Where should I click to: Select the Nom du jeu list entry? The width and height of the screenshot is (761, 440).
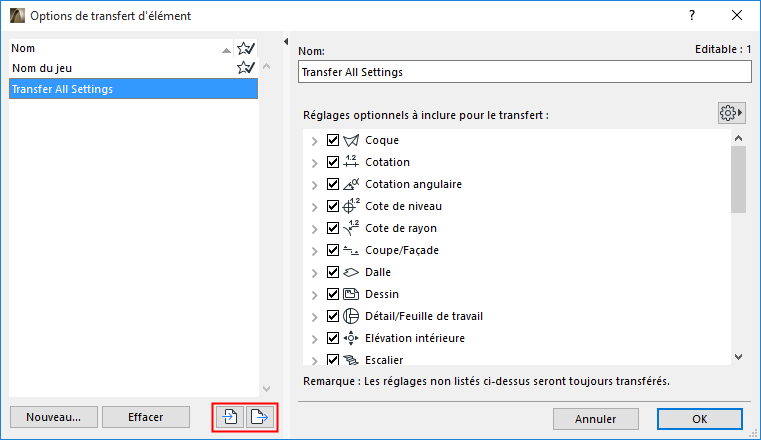point(120,68)
